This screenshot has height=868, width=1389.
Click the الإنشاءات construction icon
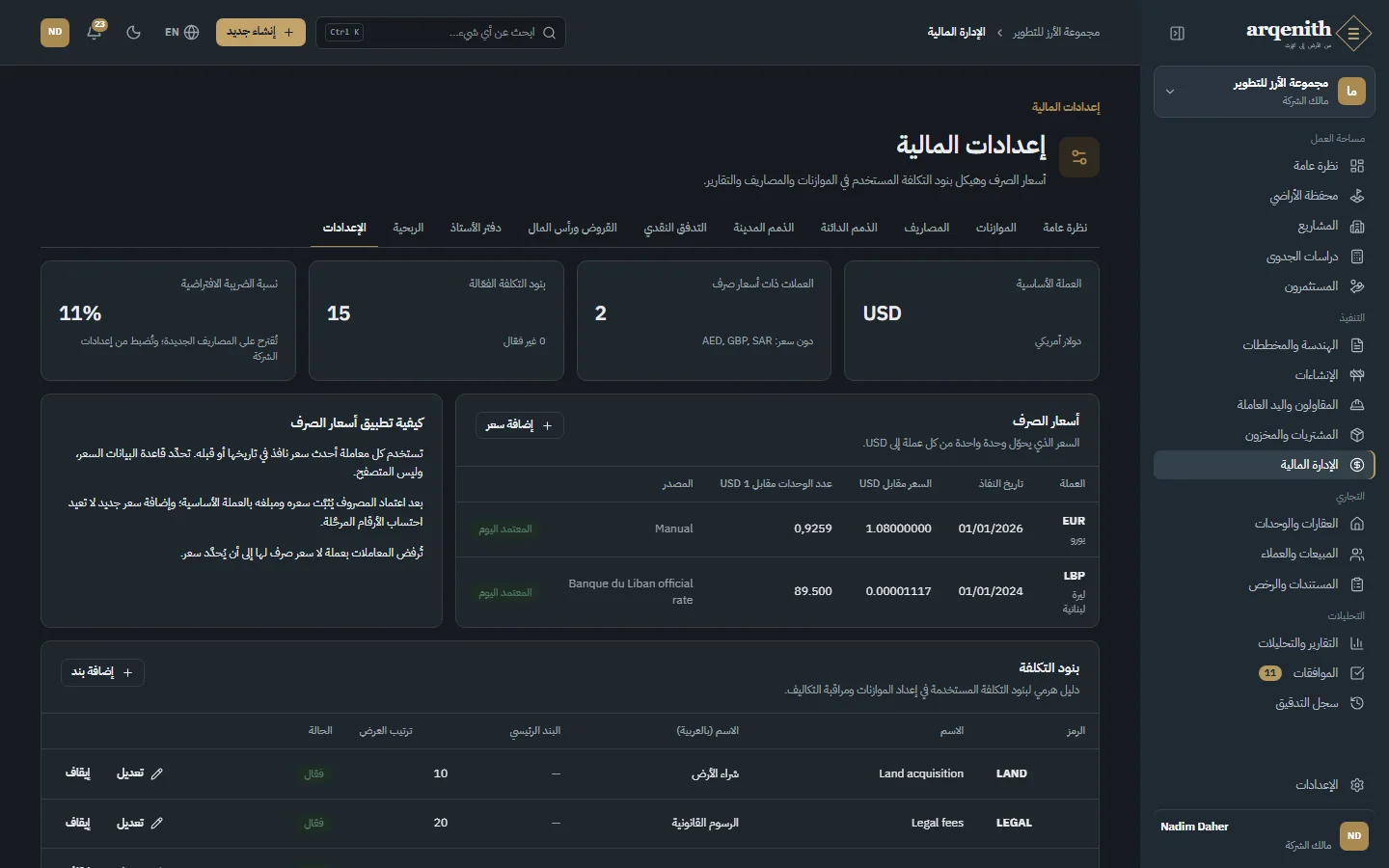pyautogui.click(x=1357, y=375)
